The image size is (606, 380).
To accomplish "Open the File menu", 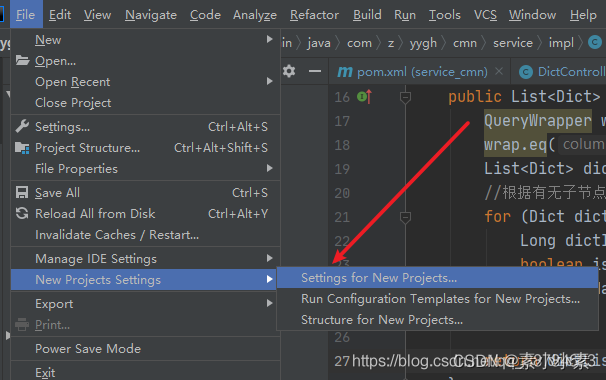I will pyautogui.click(x=26, y=15).
